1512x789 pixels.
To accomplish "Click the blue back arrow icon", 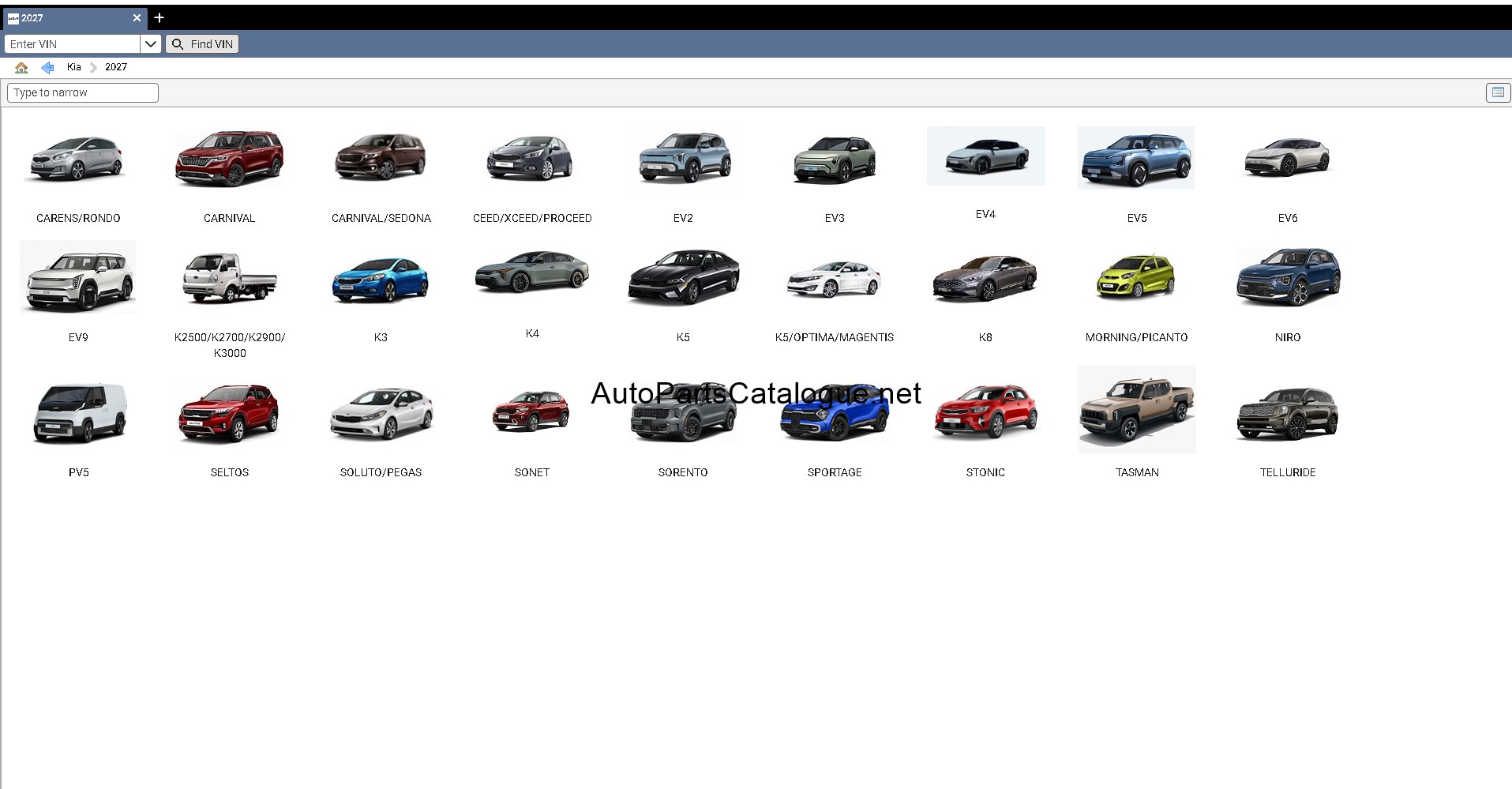I will click(47, 68).
